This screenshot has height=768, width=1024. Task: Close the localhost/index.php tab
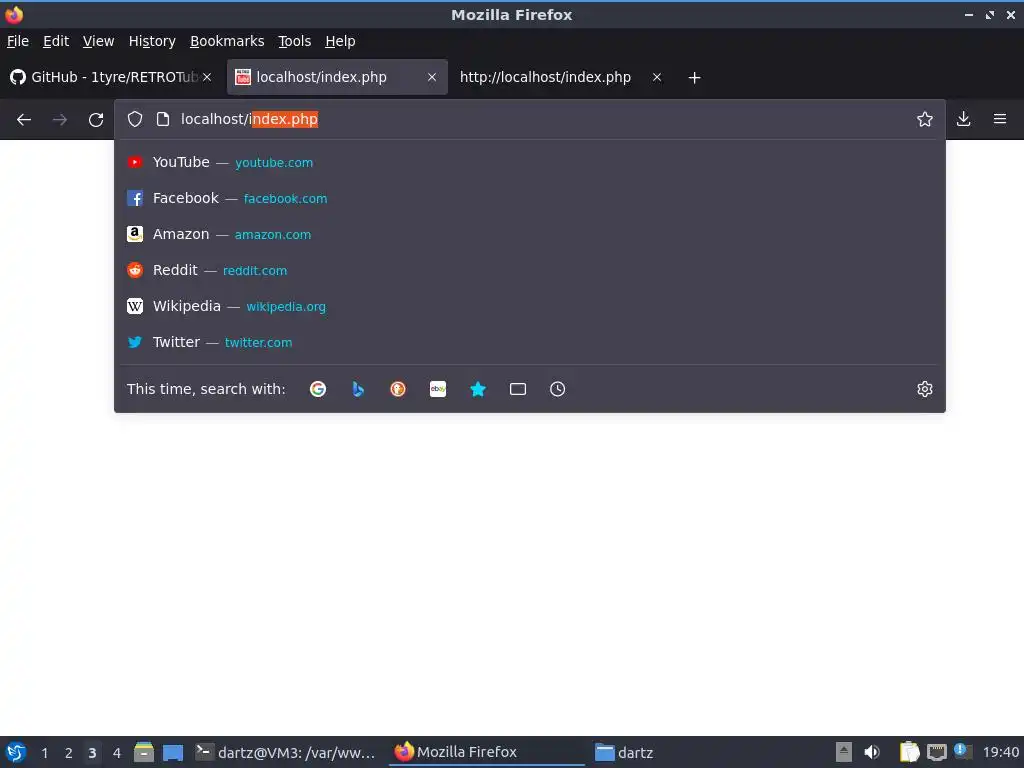[432, 77]
